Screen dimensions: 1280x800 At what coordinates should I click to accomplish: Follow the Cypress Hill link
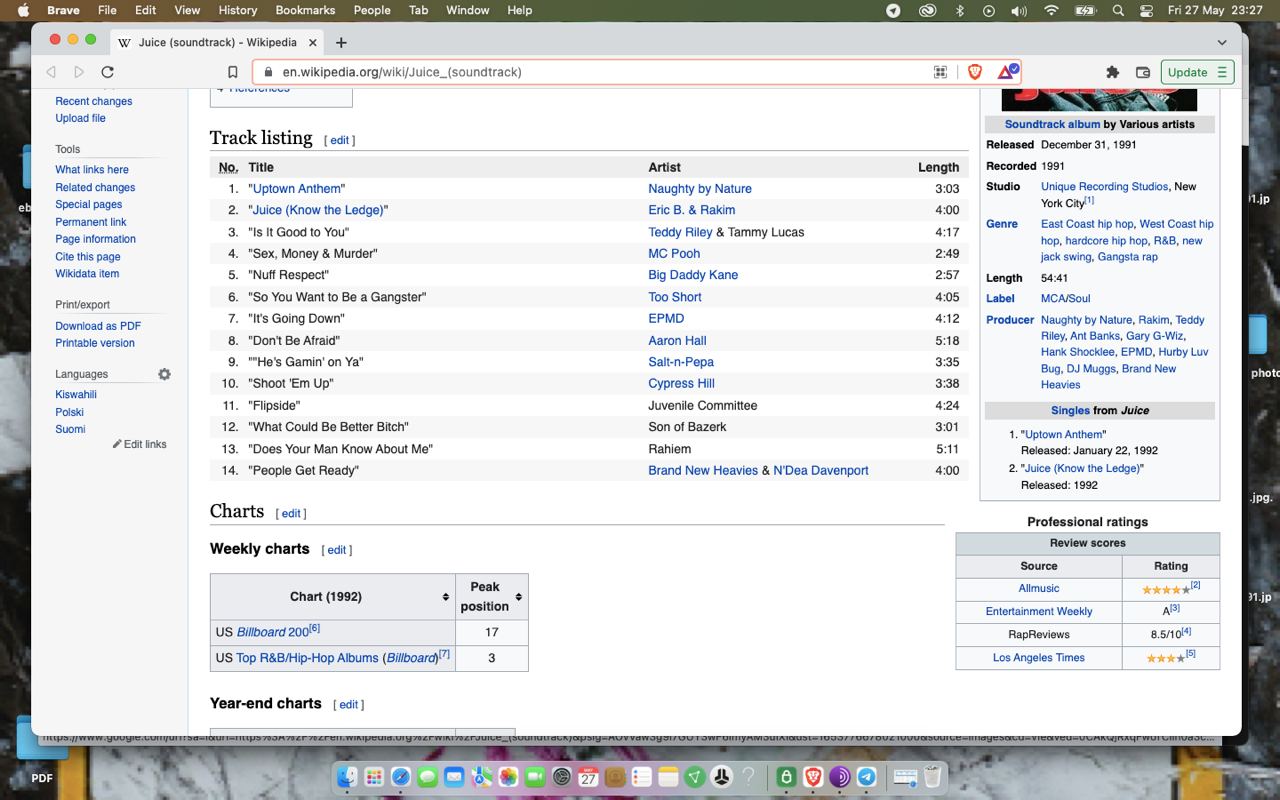[681, 384]
